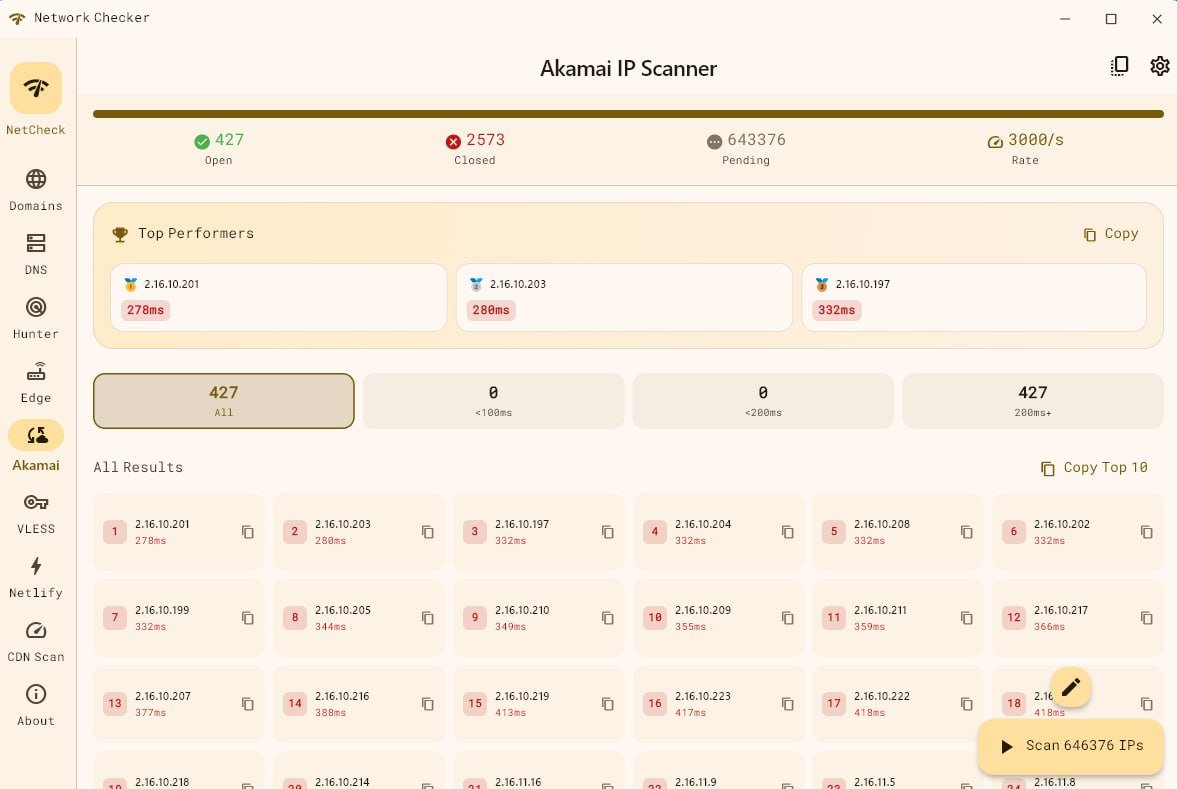Copy IP 2.16.10.217 result entry
The height and width of the screenshot is (789, 1177).
pyautogui.click(x=1147, y=618)
